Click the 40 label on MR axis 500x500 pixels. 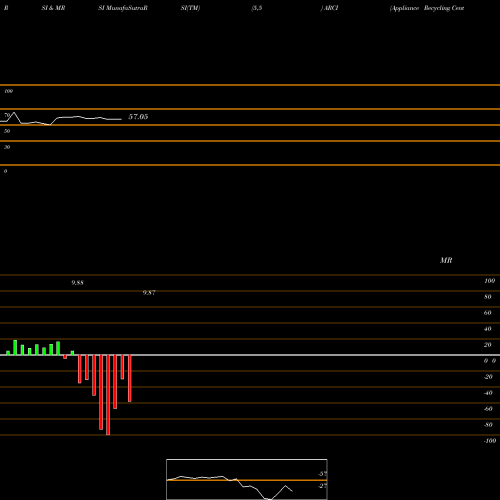488,329
